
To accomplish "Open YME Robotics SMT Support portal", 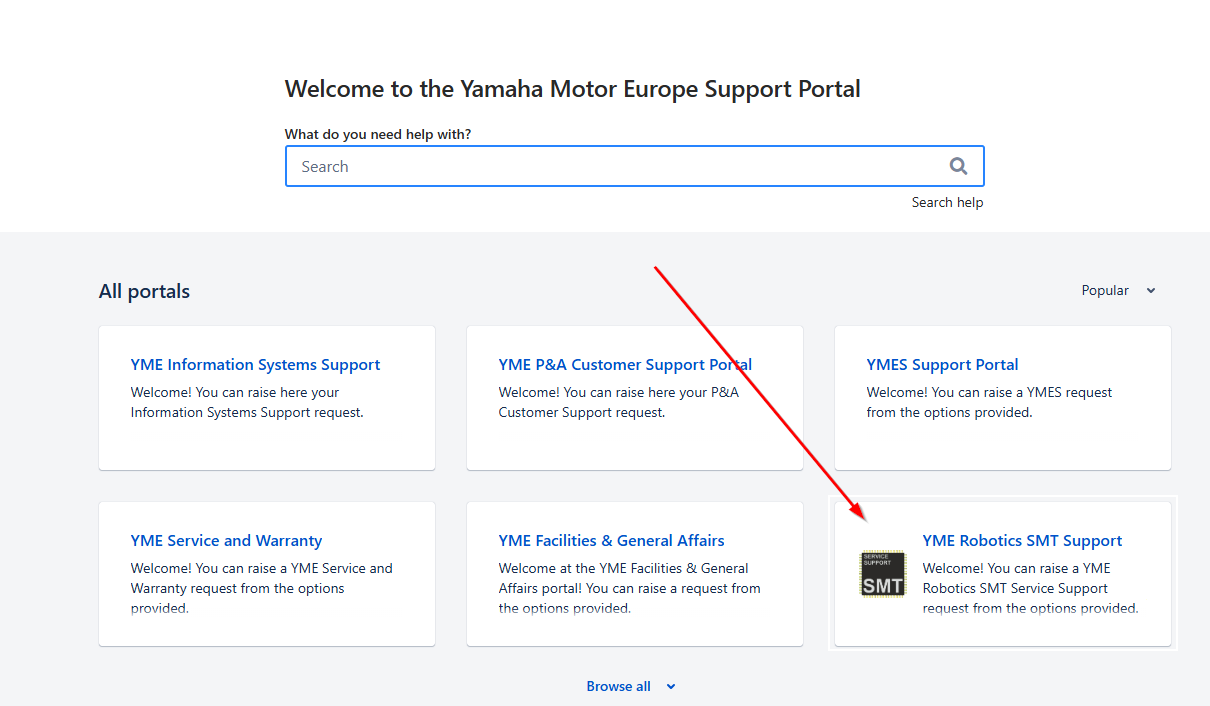I will pos(1022,541).
